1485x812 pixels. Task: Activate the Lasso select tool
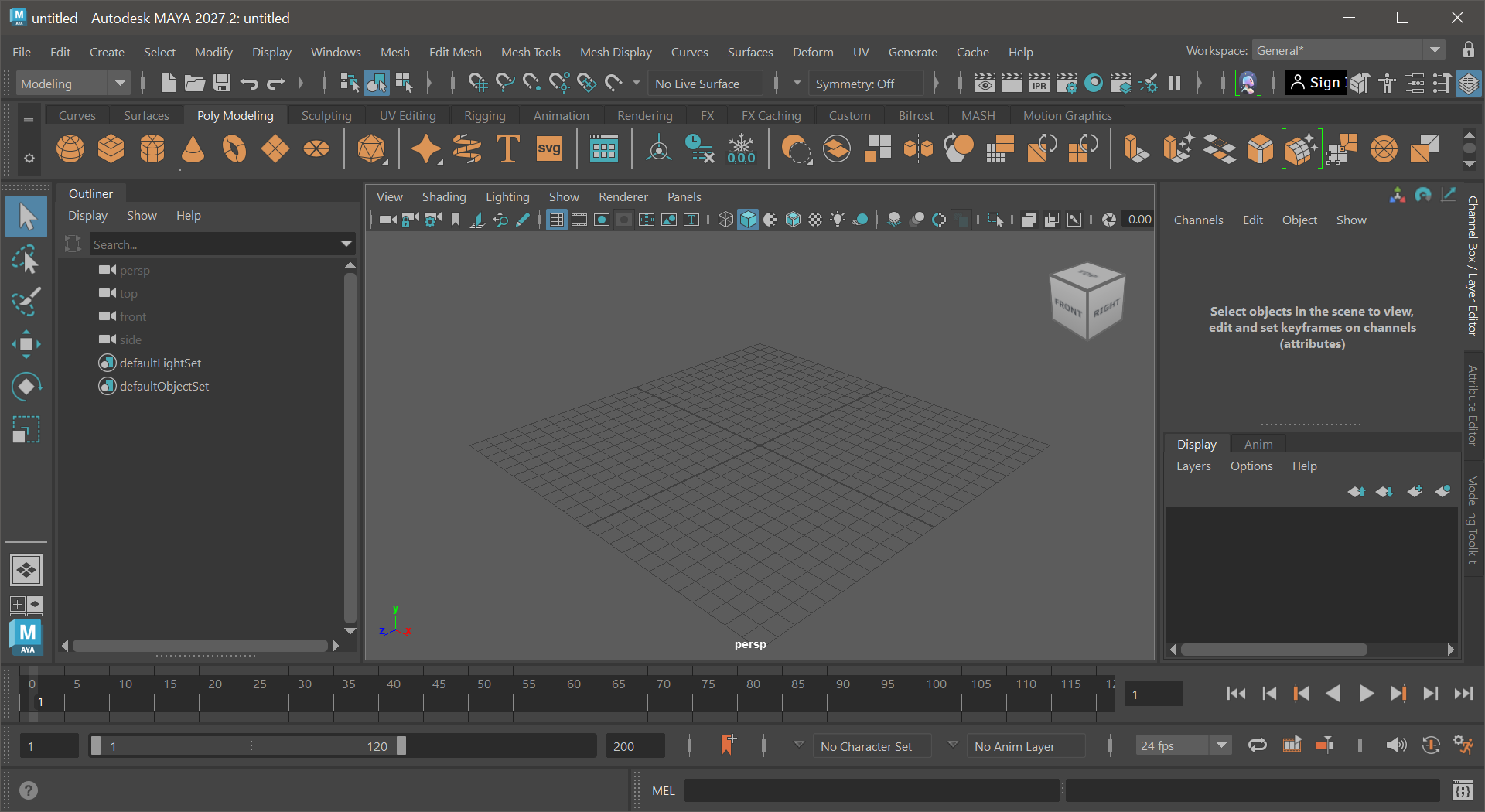(x=26, y=260)
